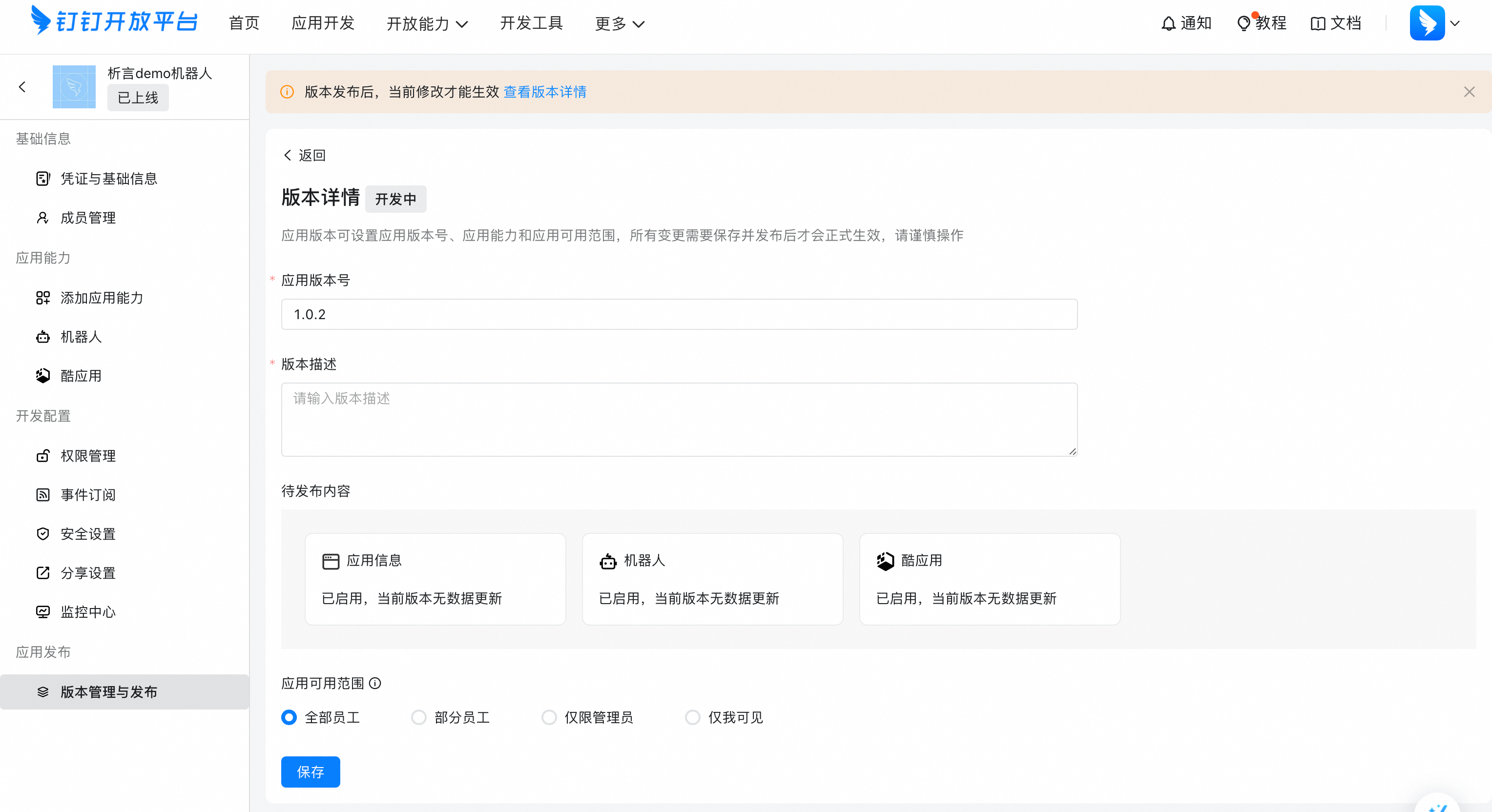The image size is (1492, 812).
Task: Click the 待发布内容 section label
Action: coord(316,491)
